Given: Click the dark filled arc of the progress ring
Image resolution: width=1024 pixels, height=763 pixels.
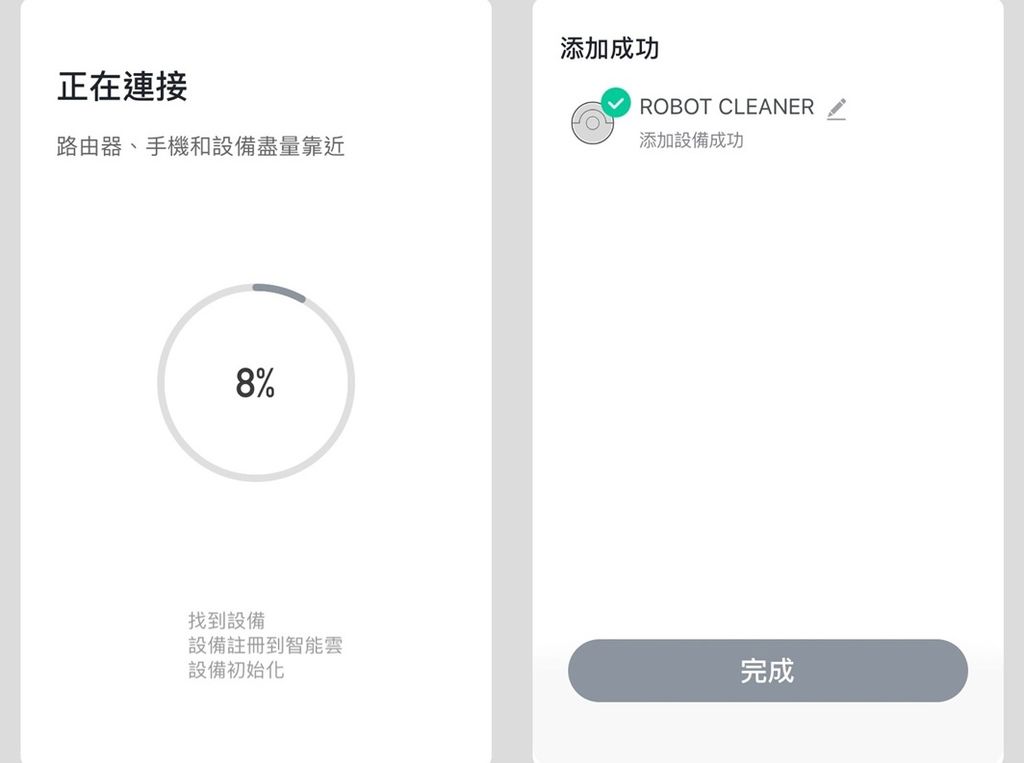Looking at the screenshot, I should point(279,291).
